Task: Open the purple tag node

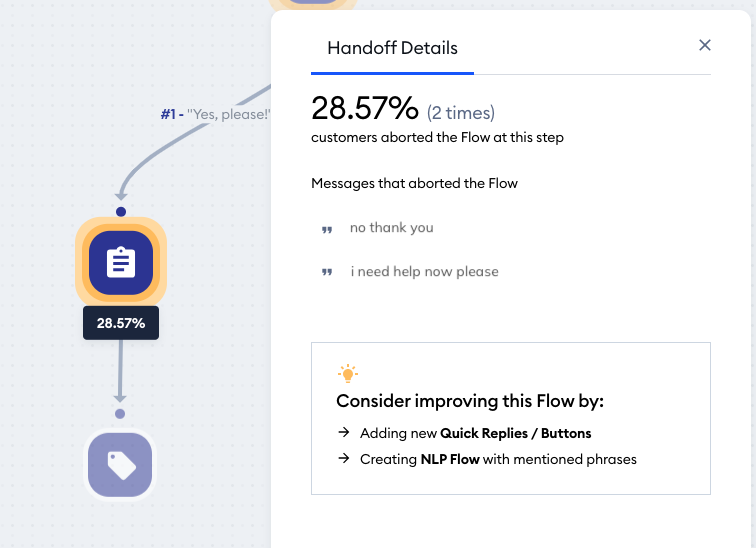Action: [120, 465]
